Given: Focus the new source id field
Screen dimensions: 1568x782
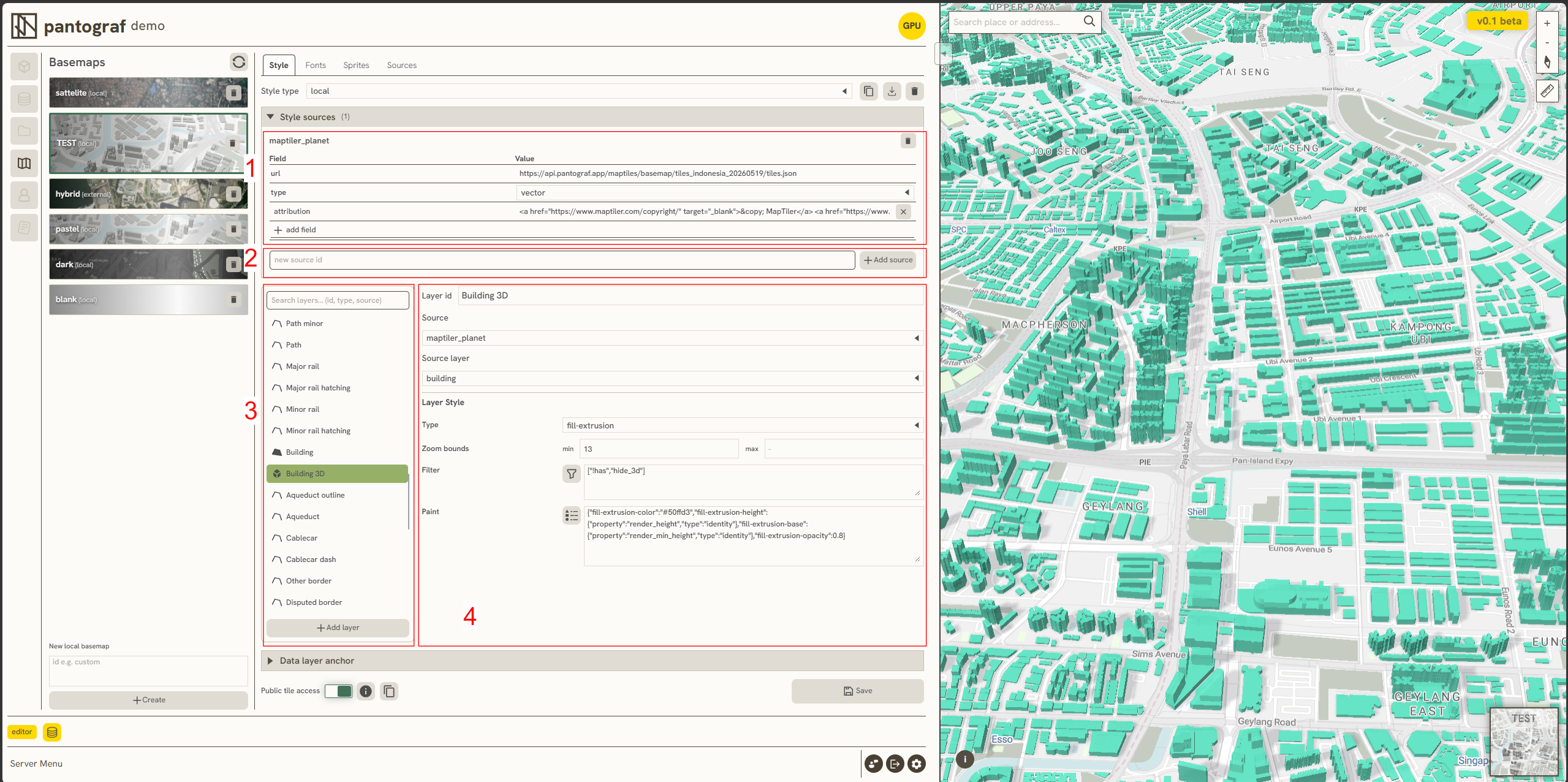Looking at the screenshot, I should pyautogui.click(x=562, y=260).
